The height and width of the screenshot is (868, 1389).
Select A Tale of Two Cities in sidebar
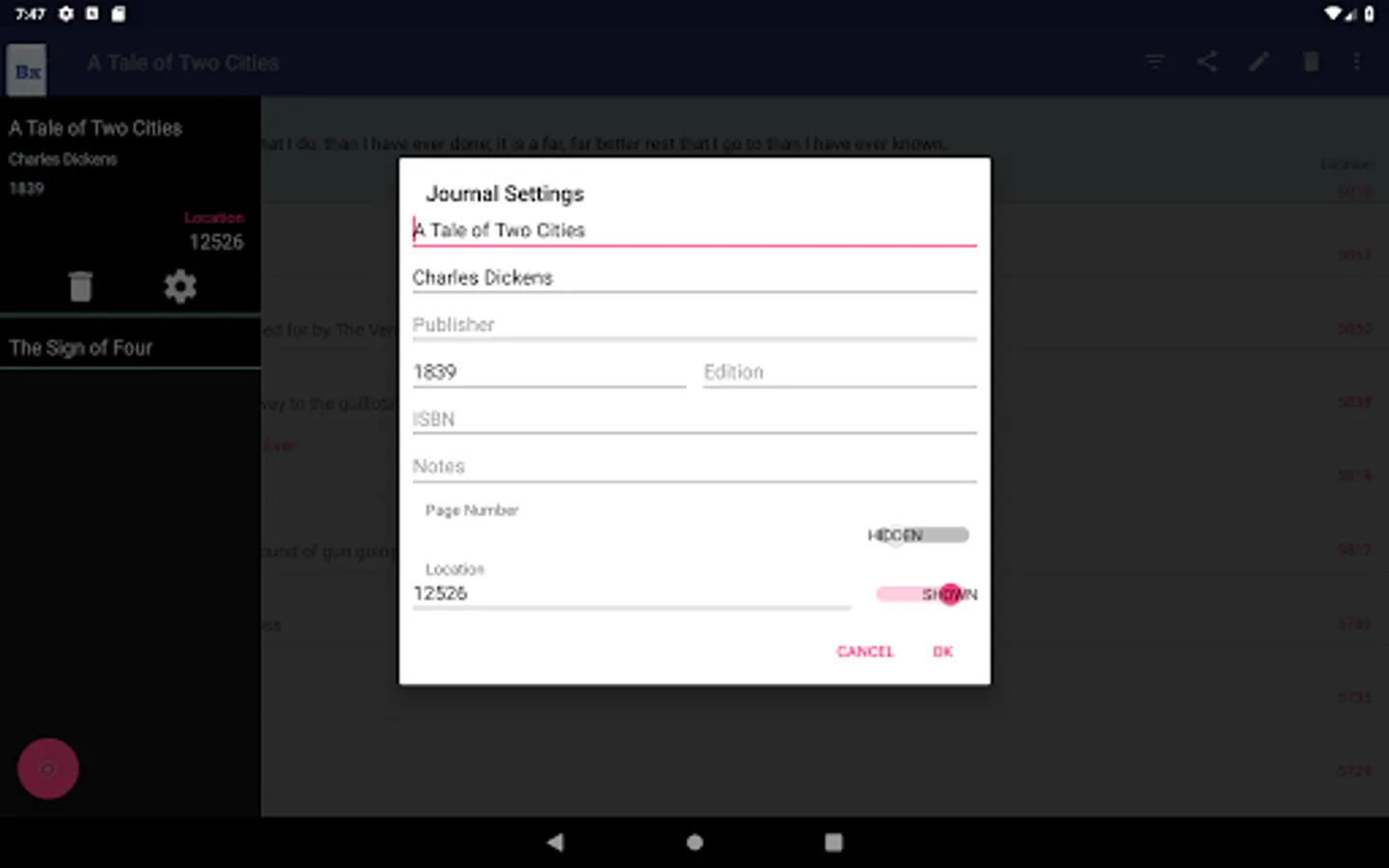[x=95, y=128]
